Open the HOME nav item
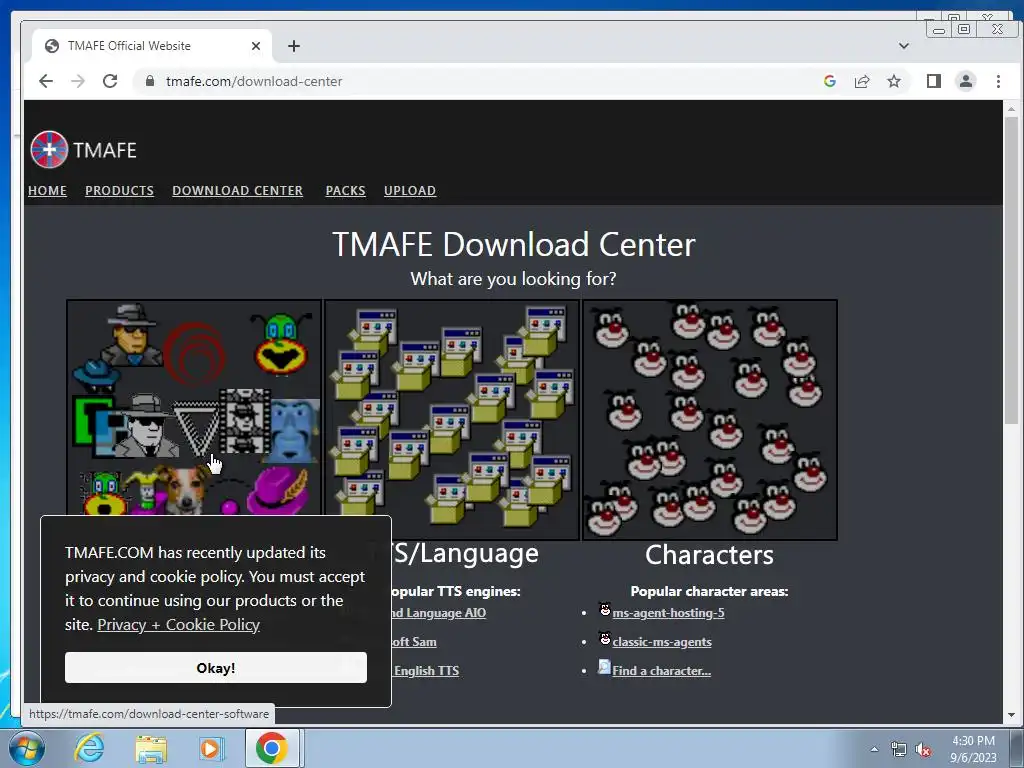Image resolution: width=1024 pixels, height=768 pixels. pos(47,191)
